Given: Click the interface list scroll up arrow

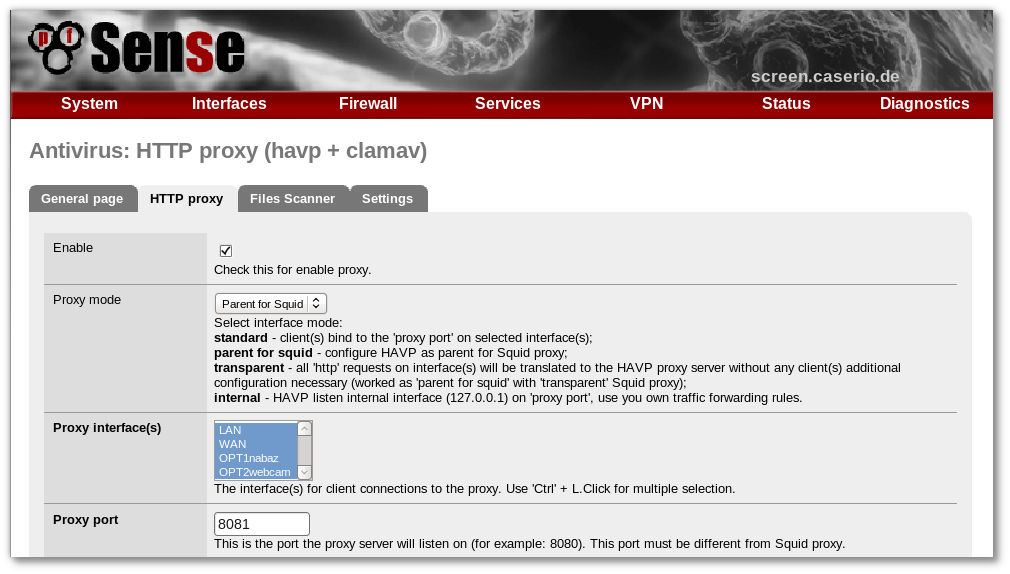Looking at the screenshot, I should 305,429.
